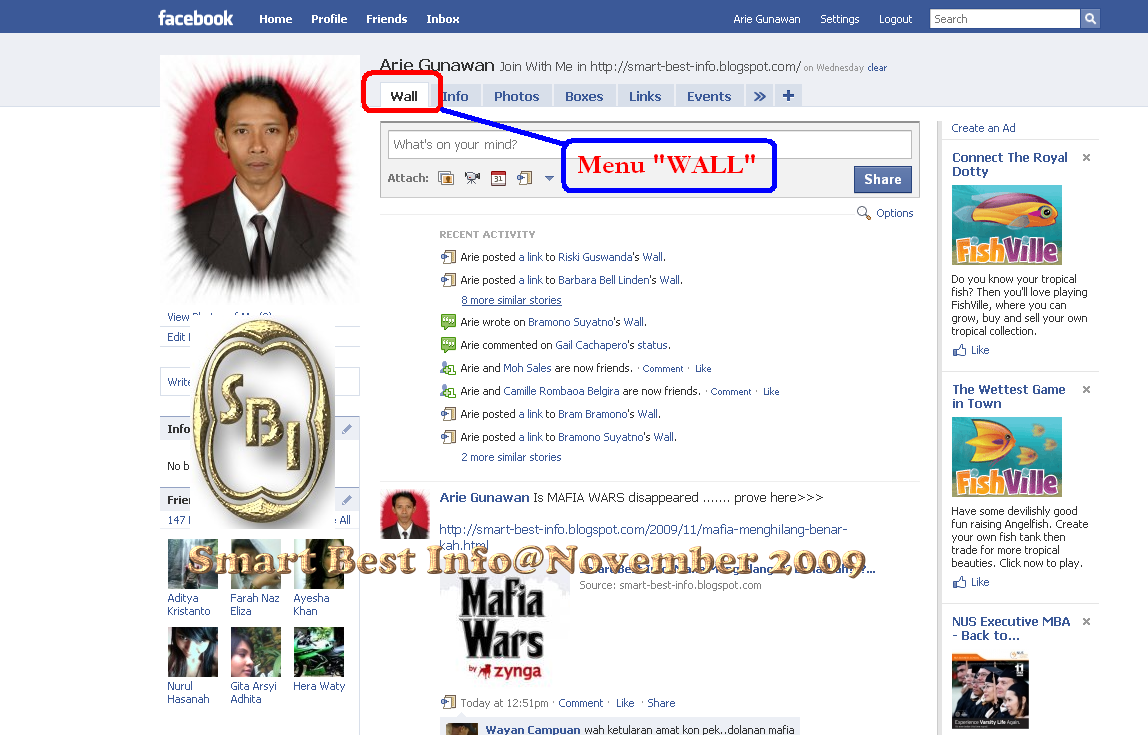The width and height of the screenshot is (1148, 735).
Task: Open FishVille image in Wettest Game ad
Action: (x=1007, y=457)
